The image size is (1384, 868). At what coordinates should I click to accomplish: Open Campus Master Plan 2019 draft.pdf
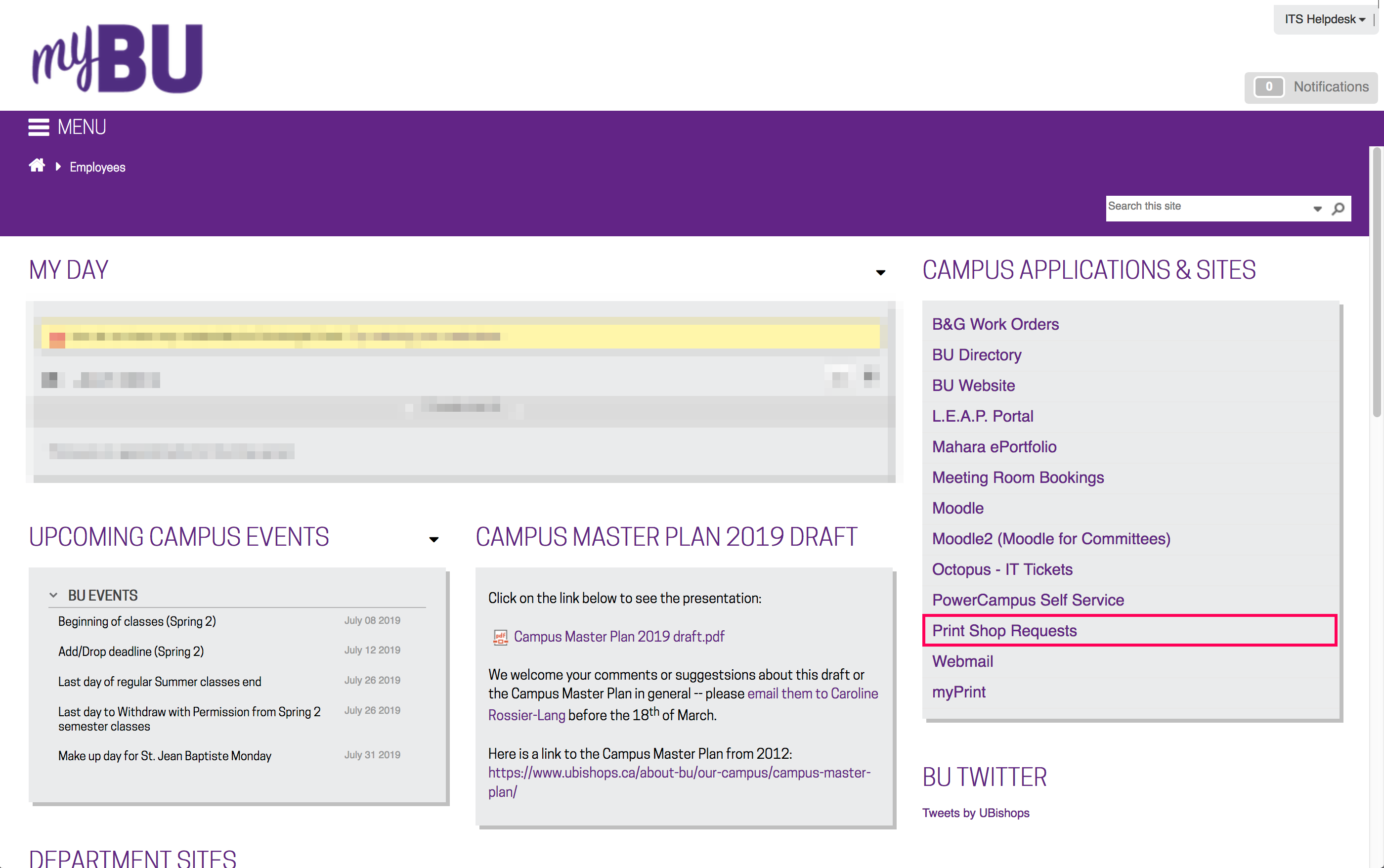point(619,637)
